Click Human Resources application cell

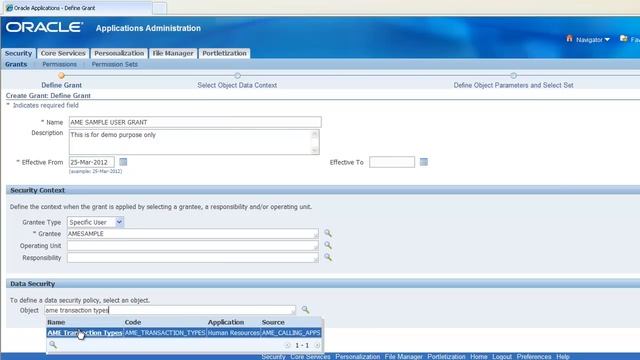(233, 333)
